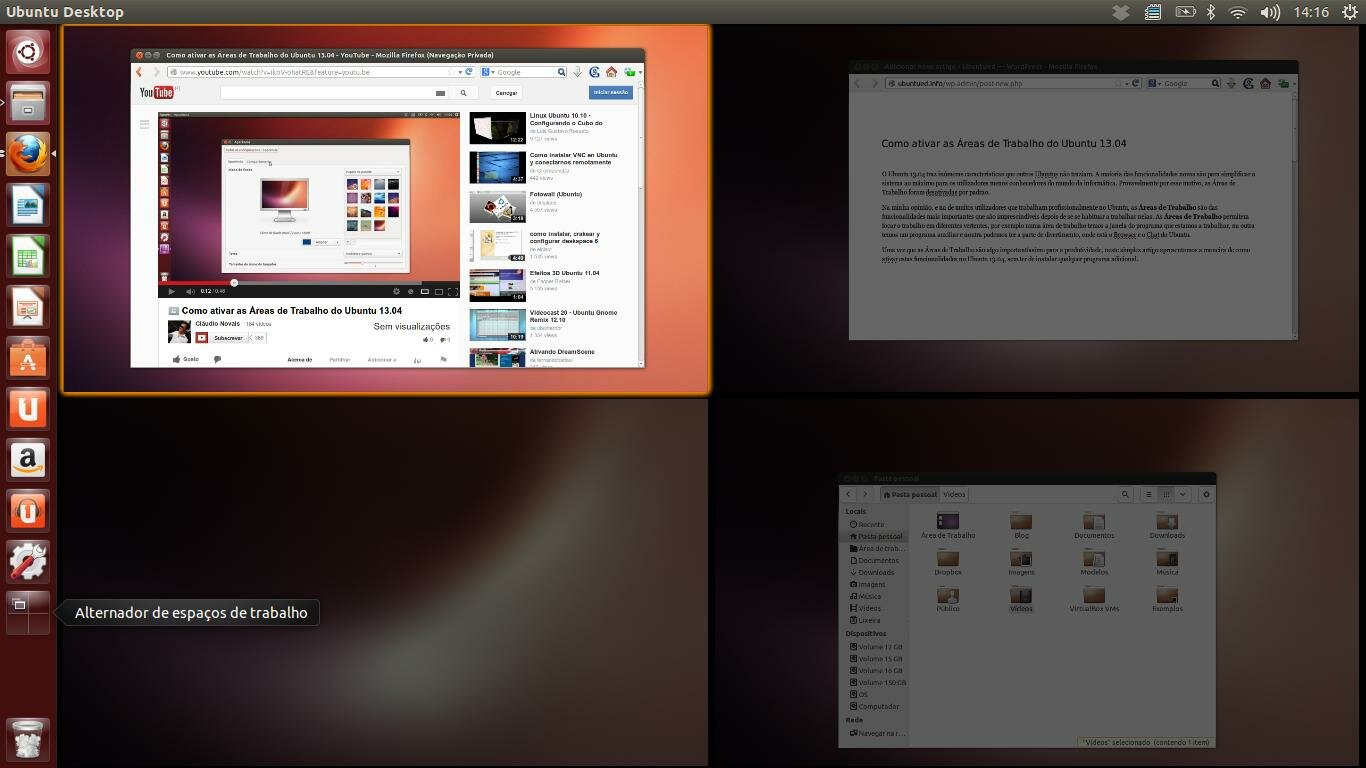Click the search magnifier in the file manager
Screen dimensions: 1366x768
[x=1125, y=494]
